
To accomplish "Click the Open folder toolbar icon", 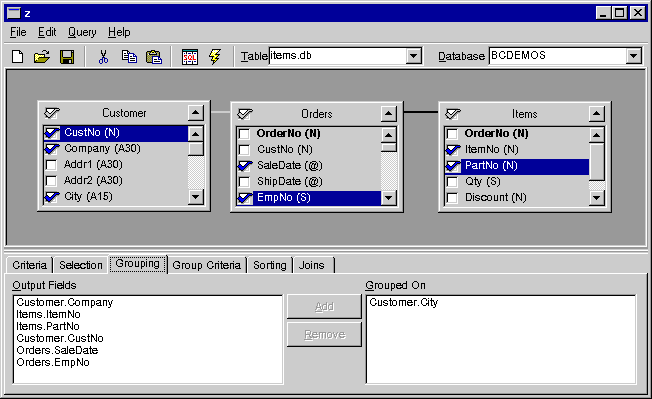I will tap(42, 57).
